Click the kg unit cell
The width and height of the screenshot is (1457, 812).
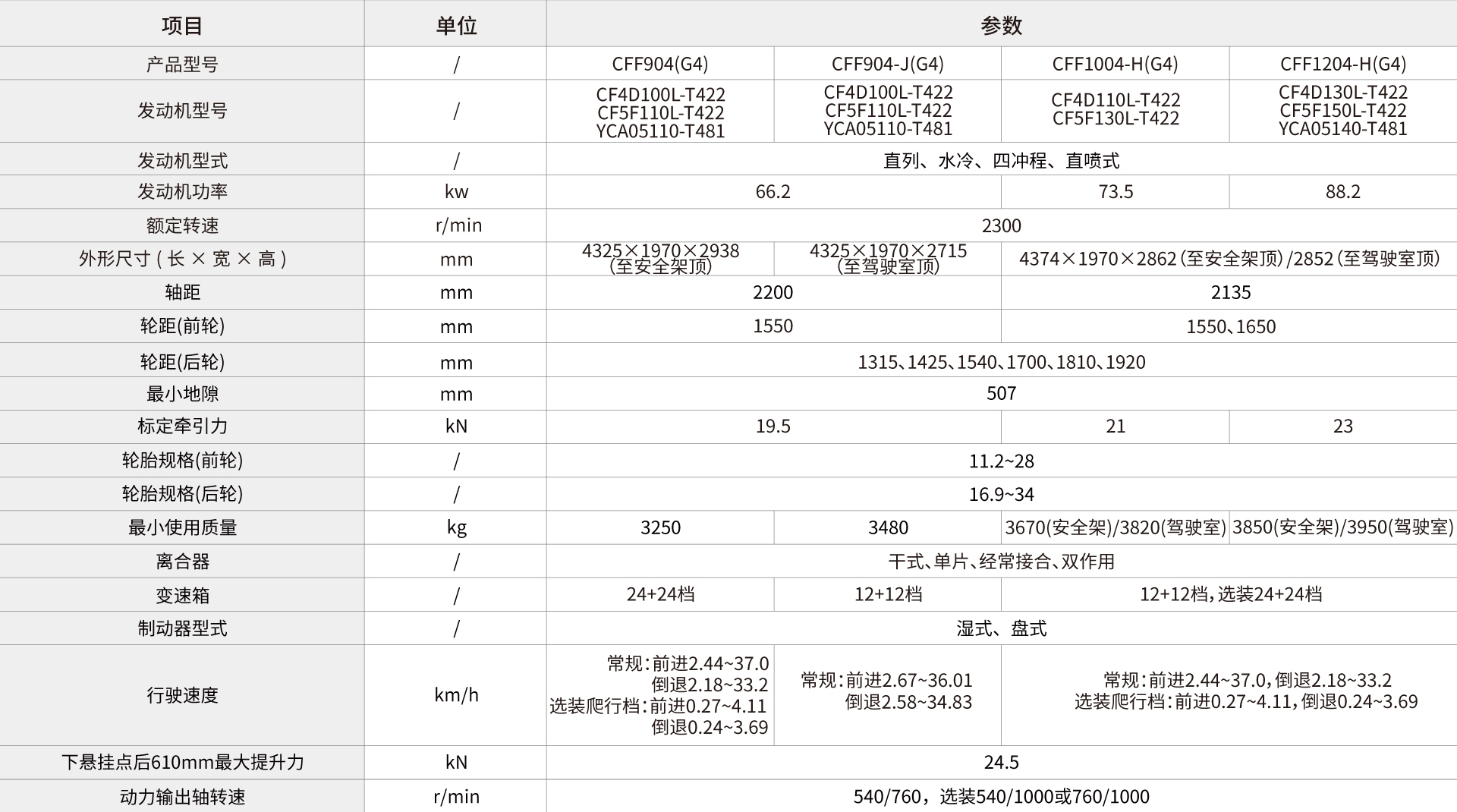456,527
